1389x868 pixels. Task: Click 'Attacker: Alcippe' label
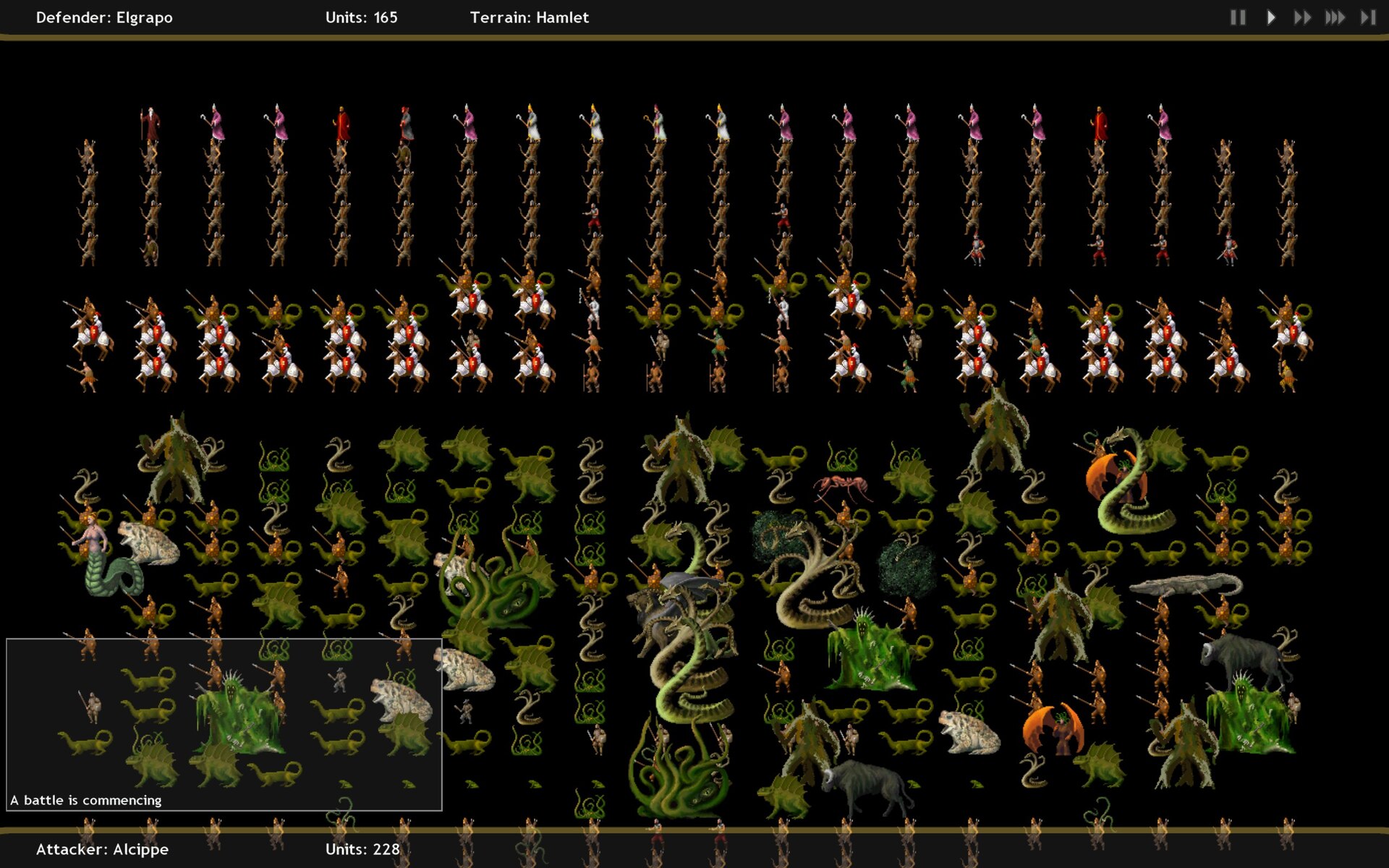pos(102,849)
